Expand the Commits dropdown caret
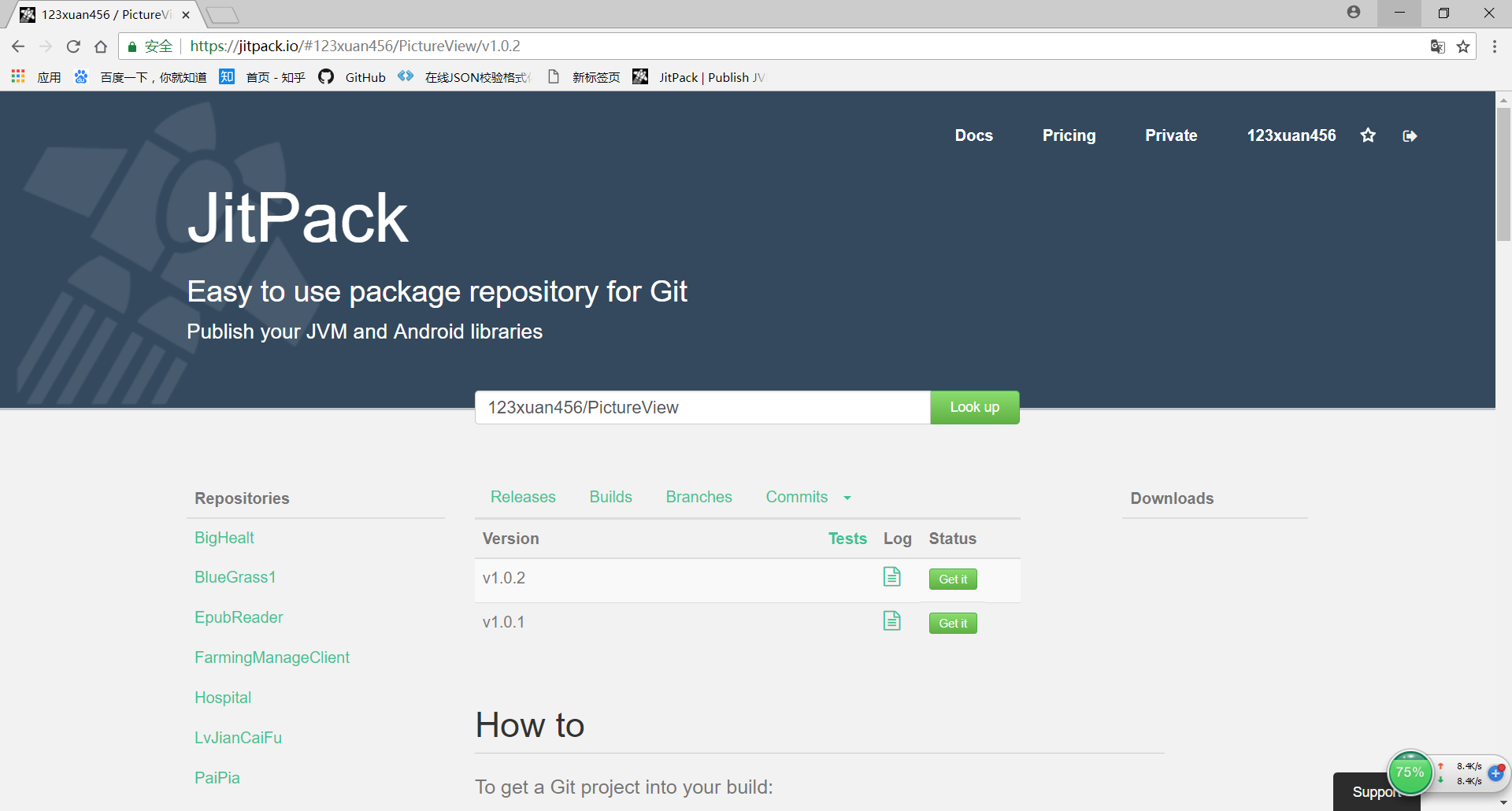The height and width of the screenshot is (811, 1512). click(x=847, y=498)
